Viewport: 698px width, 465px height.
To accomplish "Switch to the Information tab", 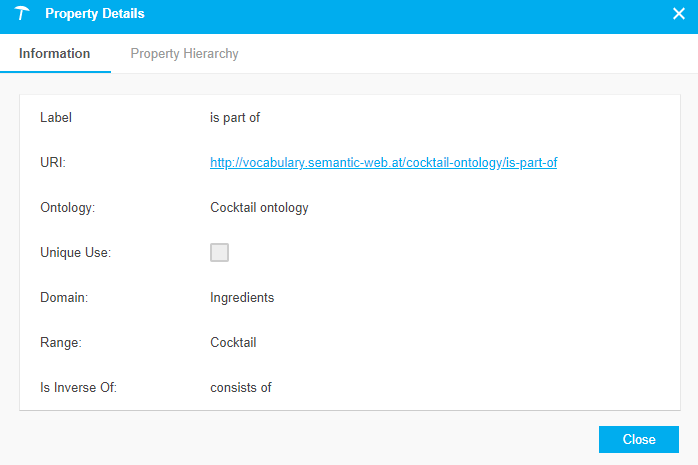I will (x=55, y=54).
